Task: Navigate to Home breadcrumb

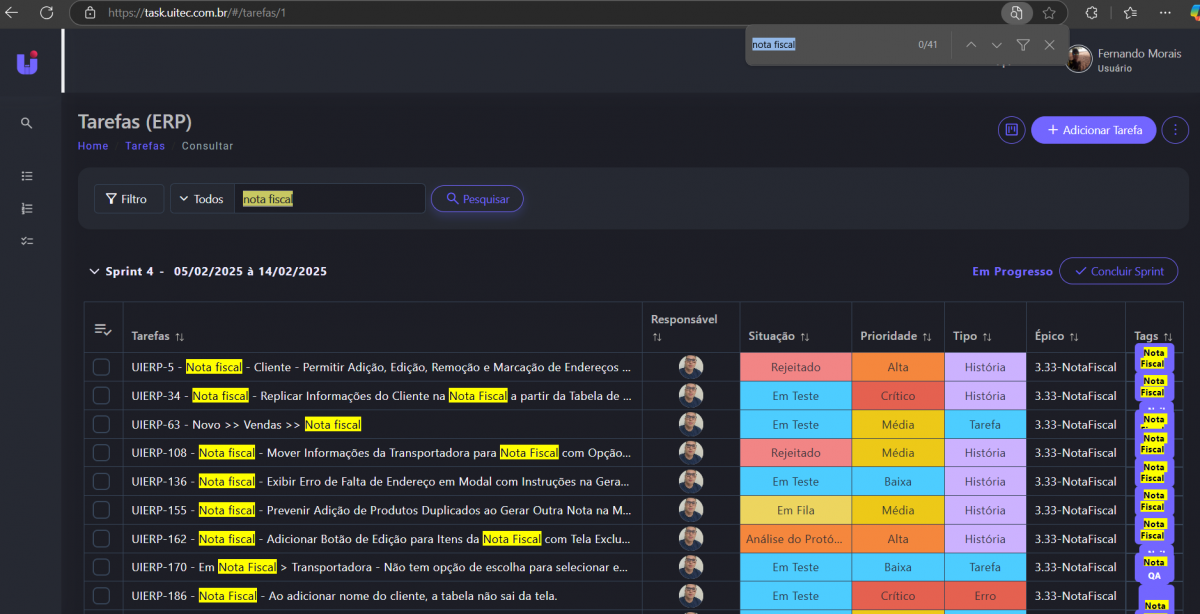Action: [93, 146]
